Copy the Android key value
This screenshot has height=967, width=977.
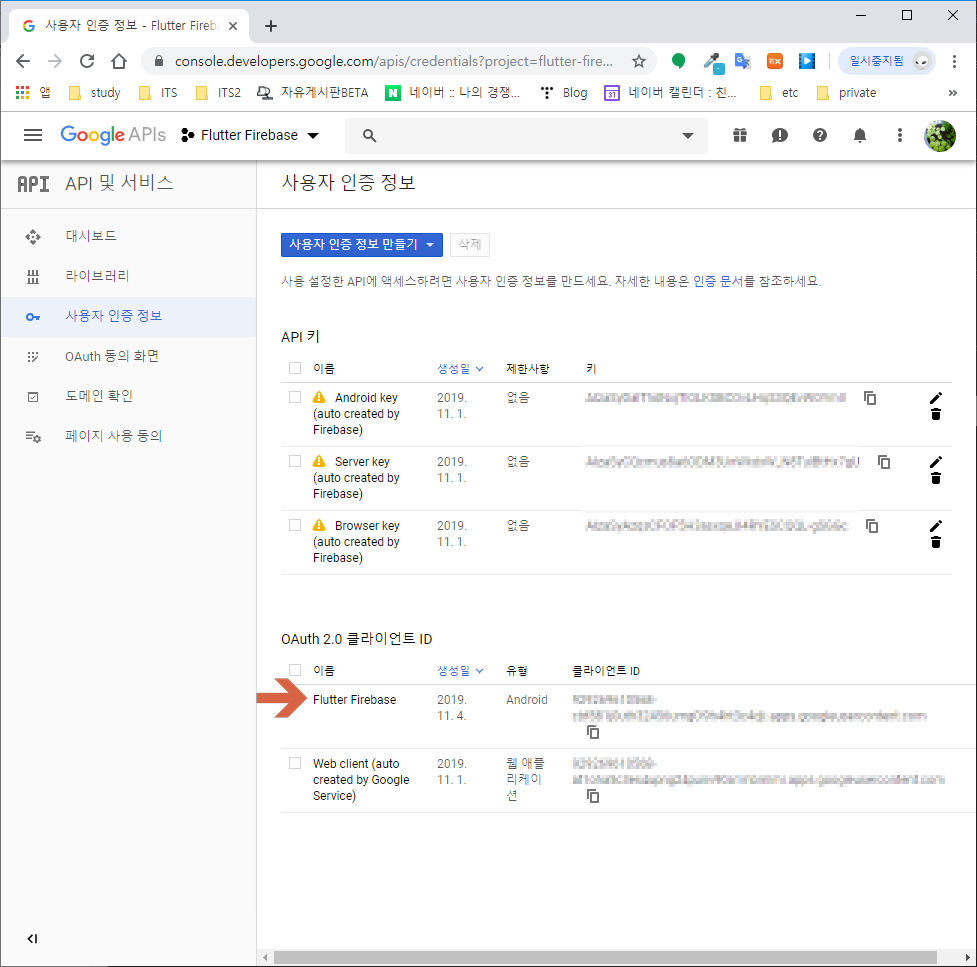pyautogui.click(x=870, y=398)
